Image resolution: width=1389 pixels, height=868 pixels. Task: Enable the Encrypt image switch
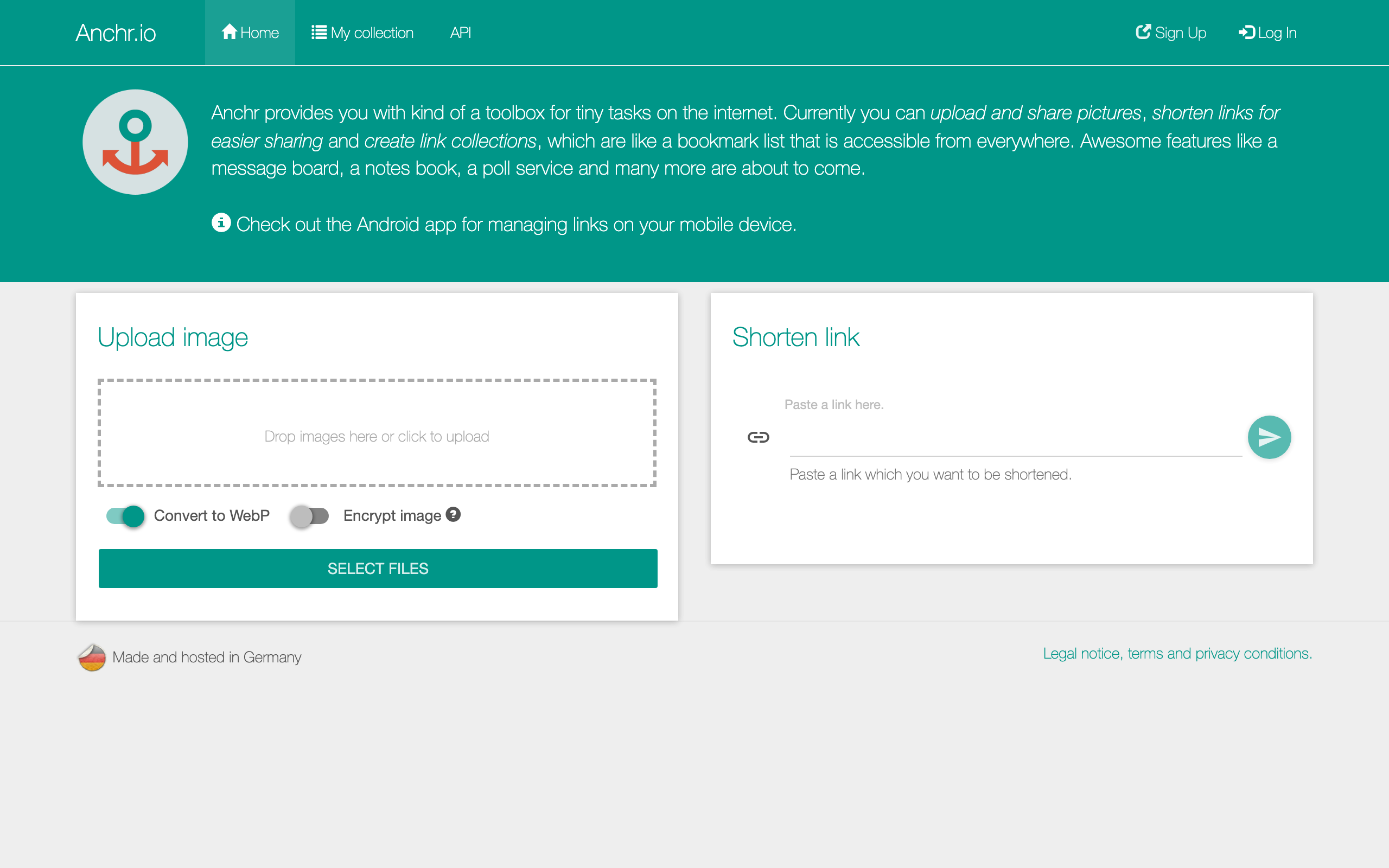pyautogui.click(x=309, y=515)
